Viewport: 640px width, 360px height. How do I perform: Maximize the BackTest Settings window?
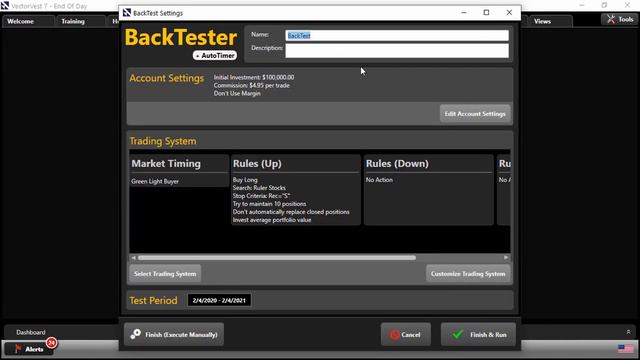[486, 13]
